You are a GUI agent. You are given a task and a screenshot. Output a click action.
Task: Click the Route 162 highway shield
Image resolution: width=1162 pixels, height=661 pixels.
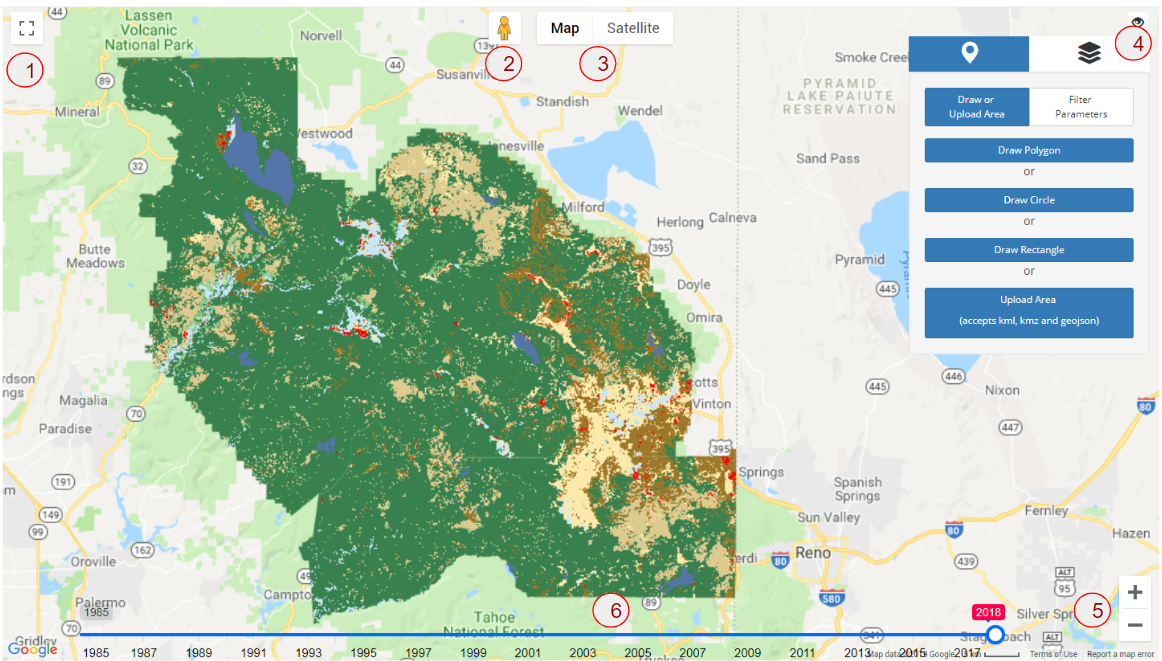point(142,550)
